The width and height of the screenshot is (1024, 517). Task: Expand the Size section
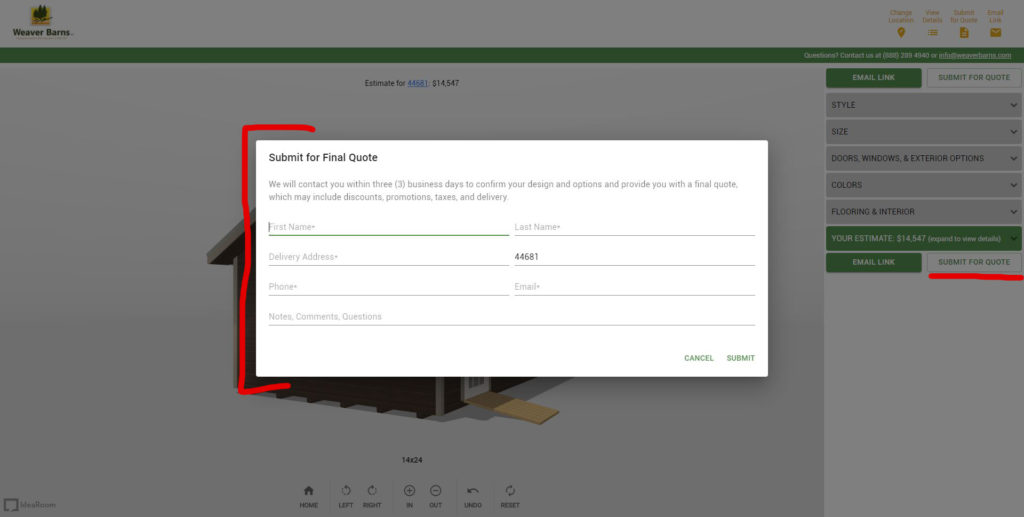coord(923,131)
